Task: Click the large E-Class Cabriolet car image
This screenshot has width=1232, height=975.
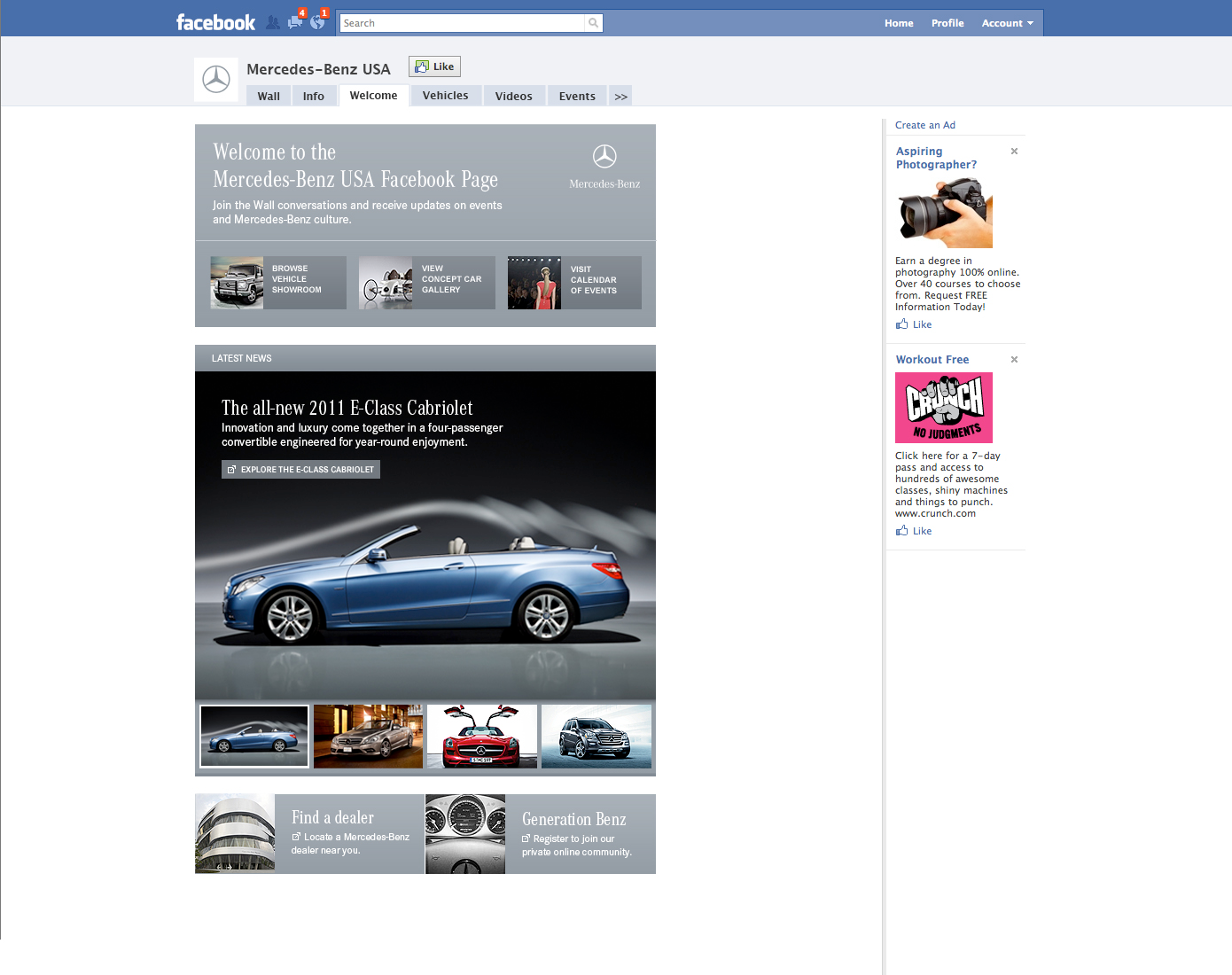Action: [425, 587]
